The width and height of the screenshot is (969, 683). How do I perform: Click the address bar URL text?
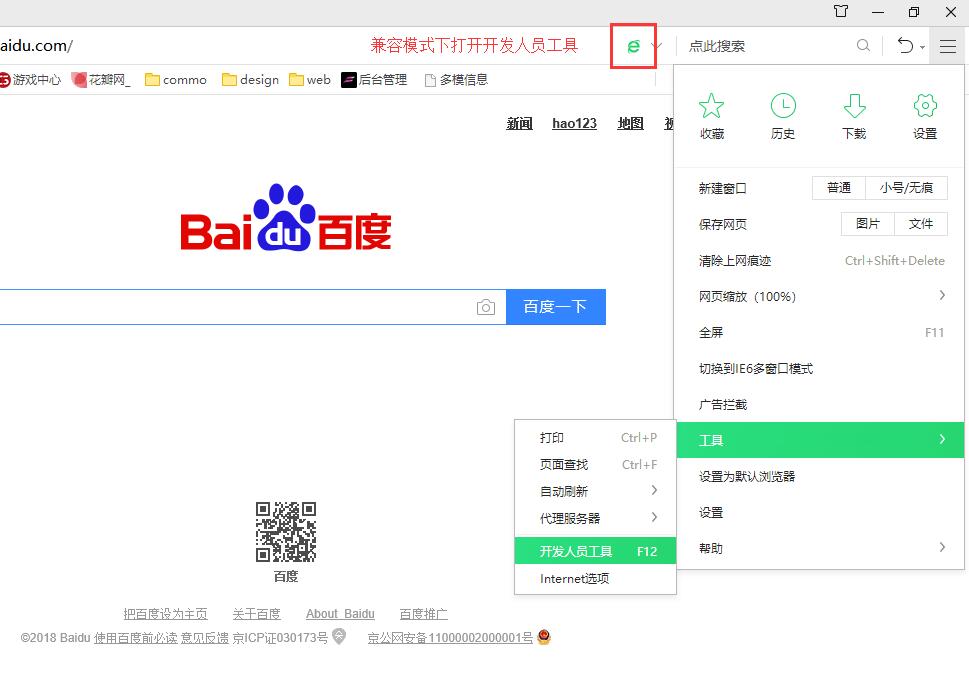pos(36,46)
